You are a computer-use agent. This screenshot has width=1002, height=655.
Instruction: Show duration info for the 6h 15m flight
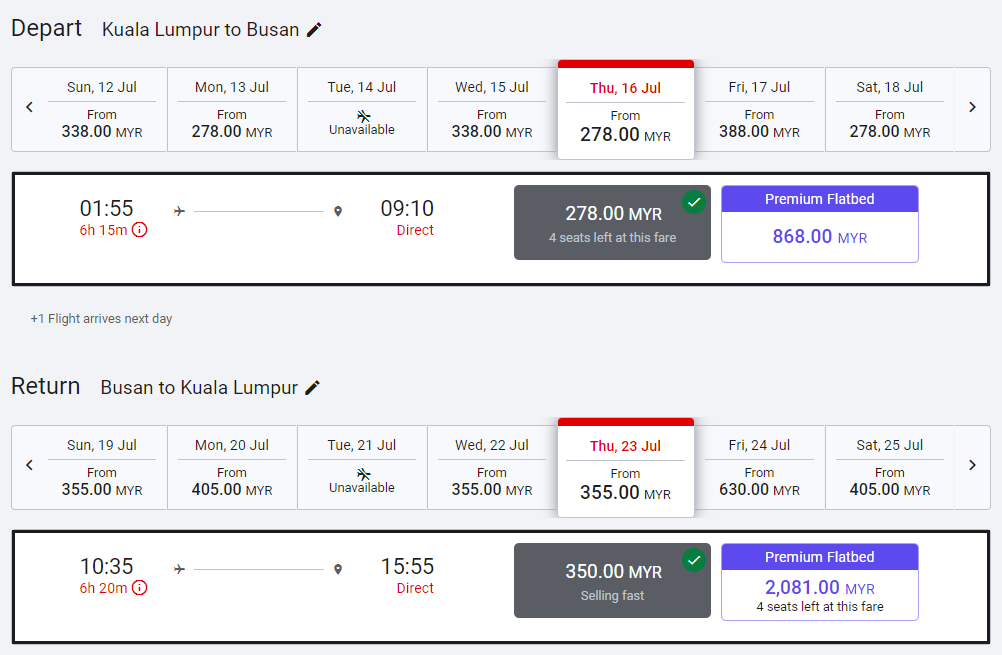click(x=139, y=230)
